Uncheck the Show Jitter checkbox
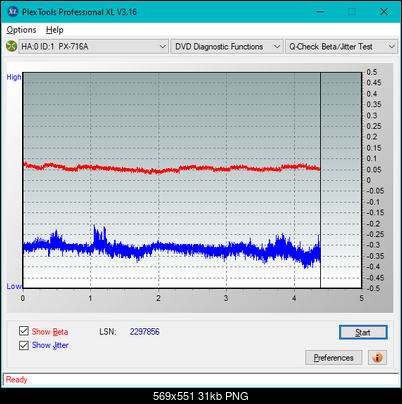The height and width of the screenshot is (404, 402). [x=24, y=345]
